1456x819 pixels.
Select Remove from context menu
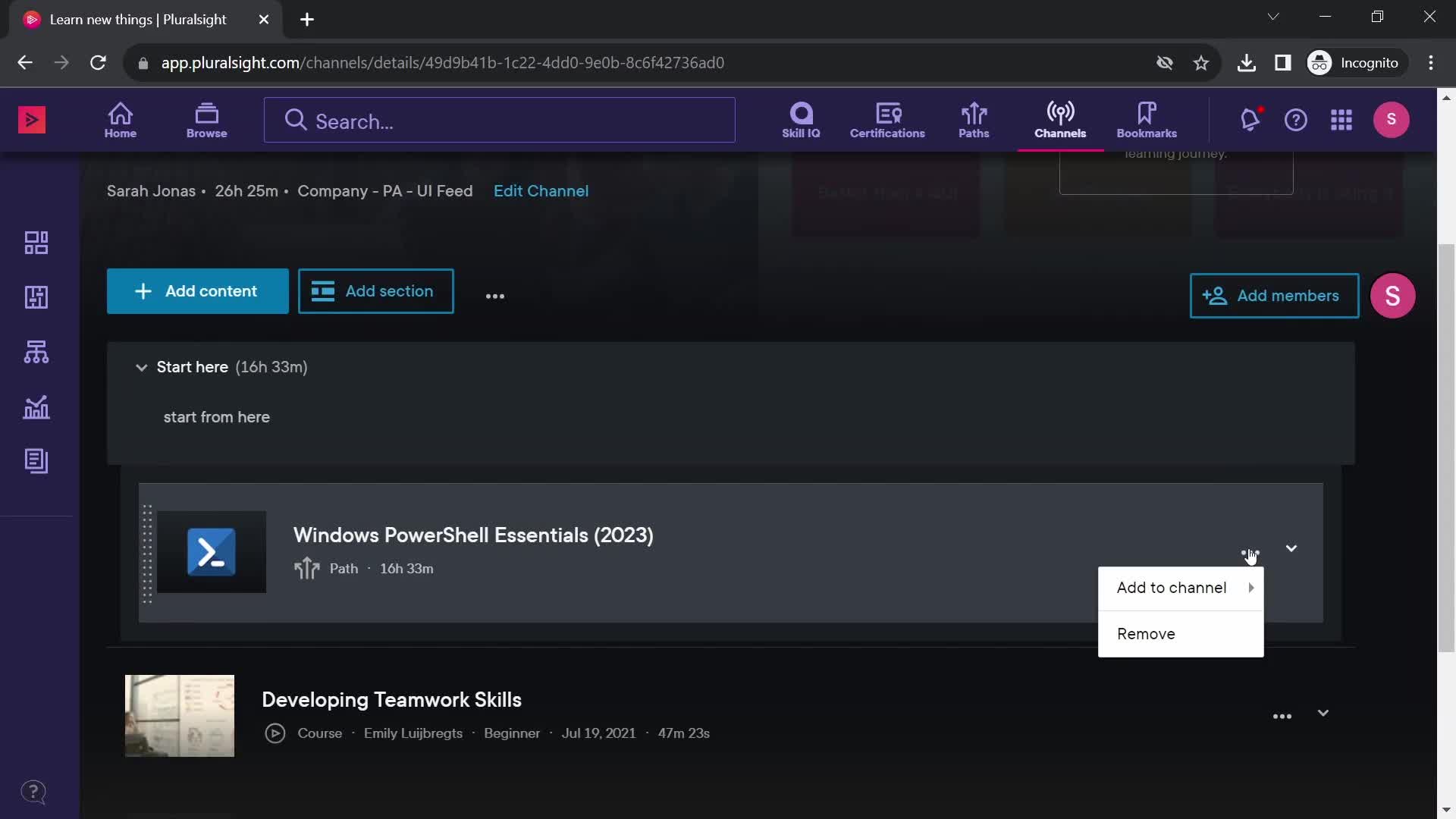1146,633
